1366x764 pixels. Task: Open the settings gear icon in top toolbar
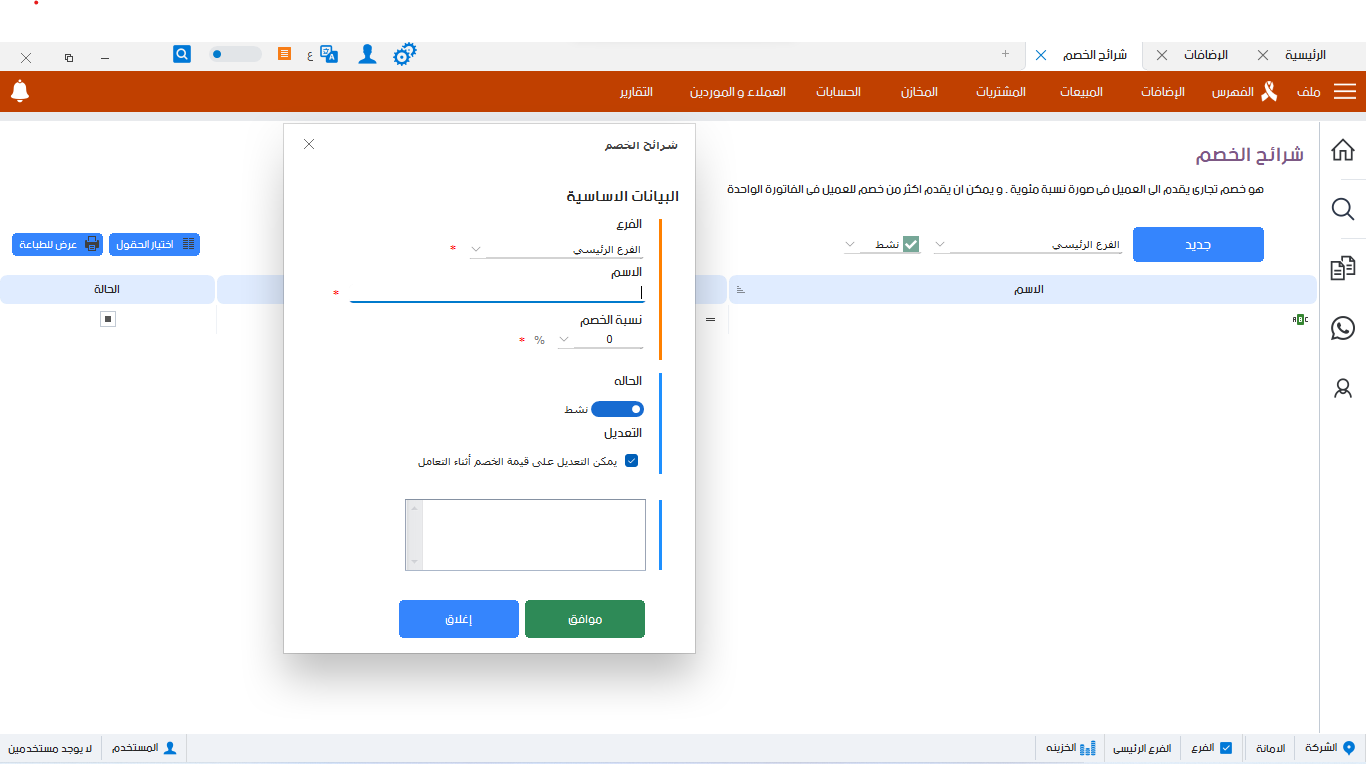404,55
